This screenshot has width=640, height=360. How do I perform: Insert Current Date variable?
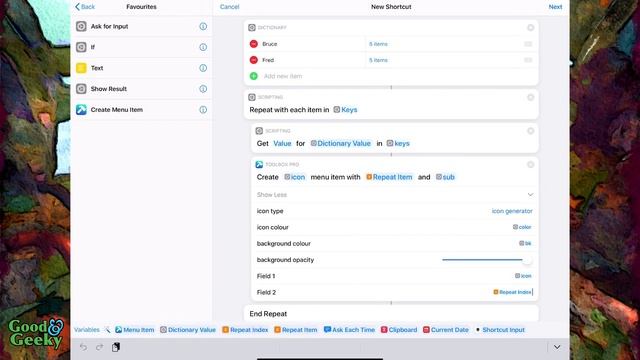pyautogui.click(x=446, y=330)
